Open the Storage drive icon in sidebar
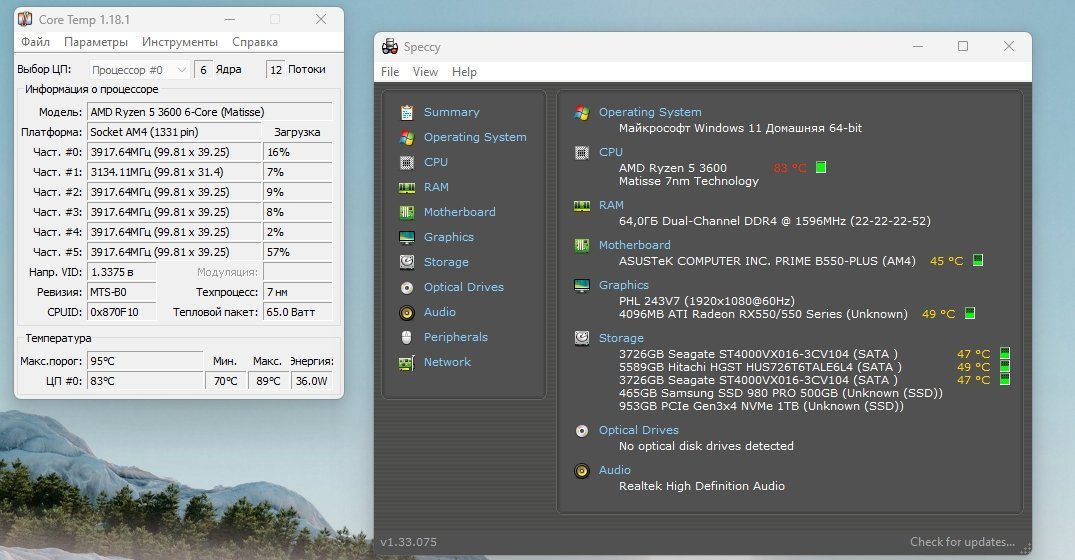Screen dimensions: 1075x560 click(407, 262)
